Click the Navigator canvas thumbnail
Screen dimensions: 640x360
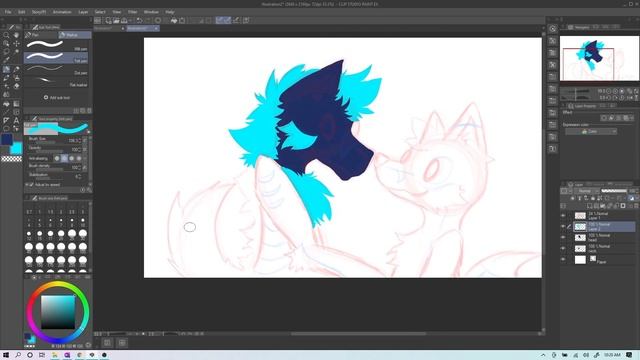[x=599, y=58]
